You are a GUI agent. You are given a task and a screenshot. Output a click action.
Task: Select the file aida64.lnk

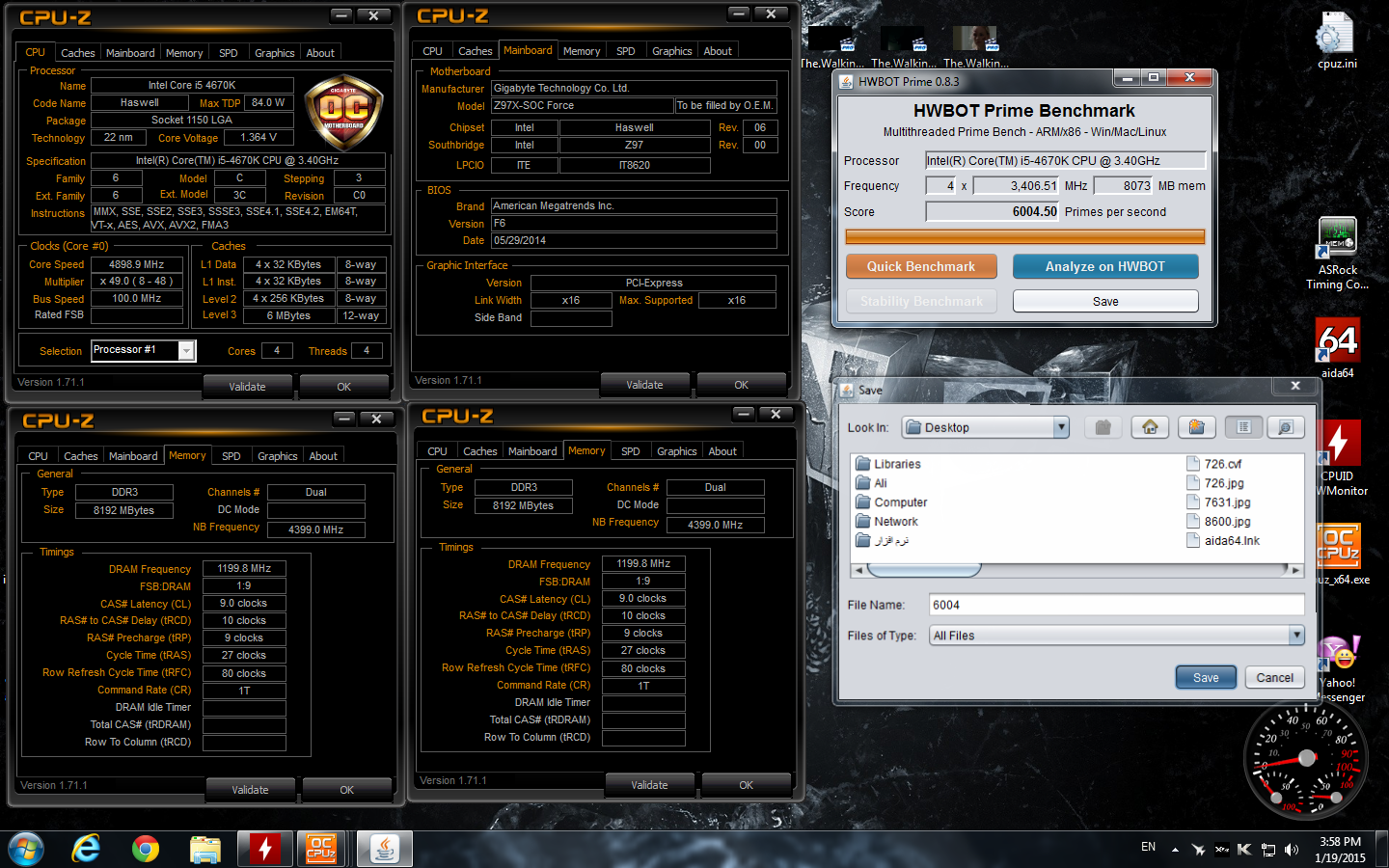pyautogui.click(x=1223, y=541)
